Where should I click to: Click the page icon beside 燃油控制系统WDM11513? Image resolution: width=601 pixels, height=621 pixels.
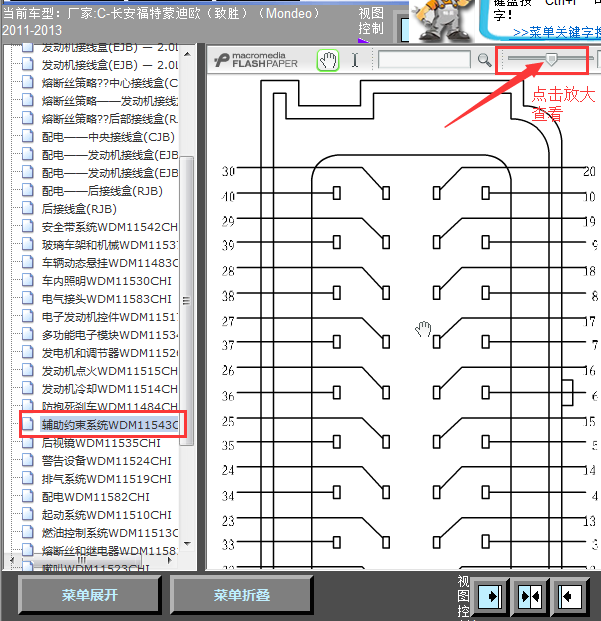point(28,532)
